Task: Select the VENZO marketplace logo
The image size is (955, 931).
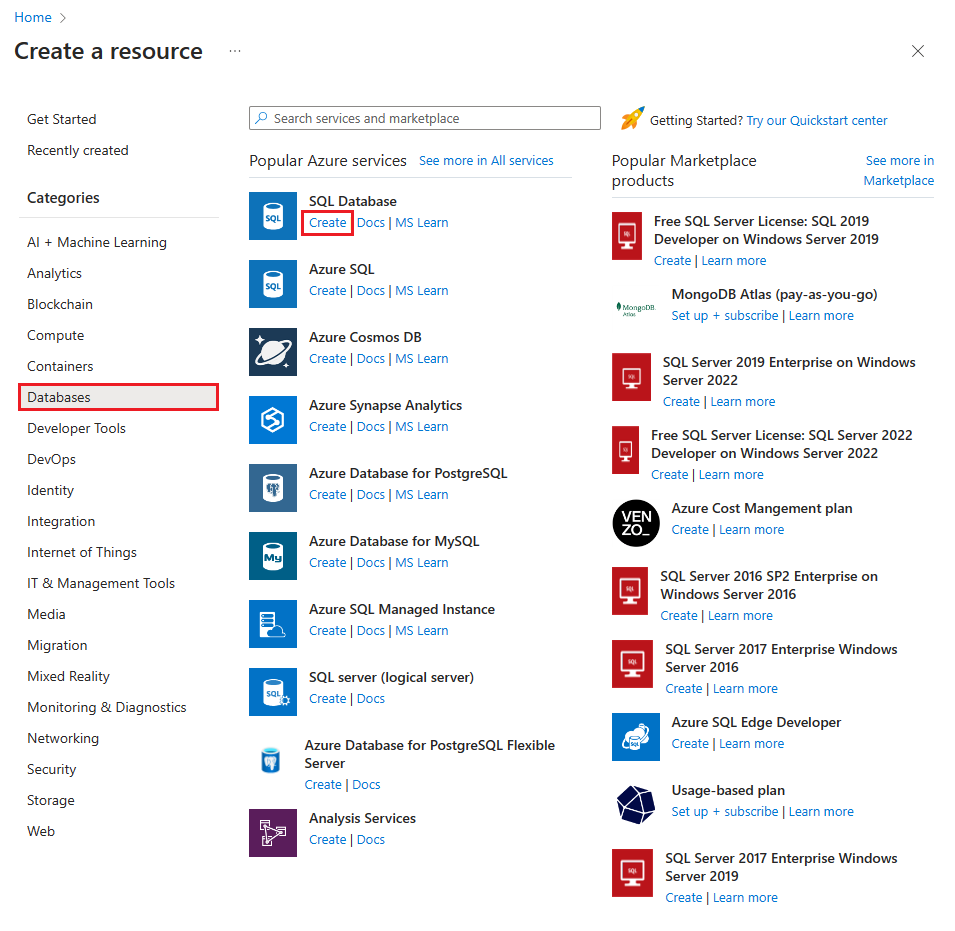Action: coord(636,523)
